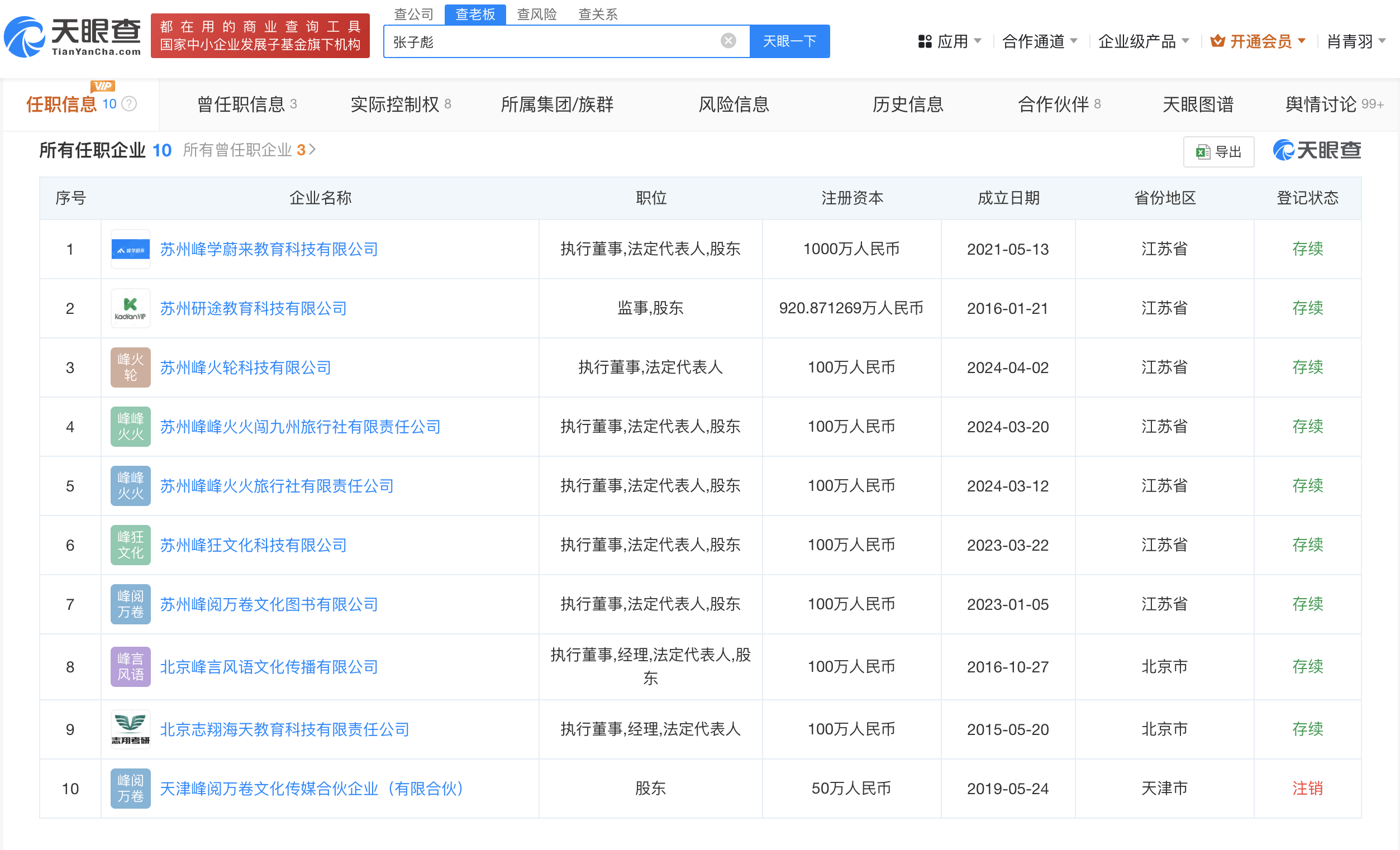1400x850 pixels.
Task: Click the 导出 export button
Action: [x=1218, y=152]
